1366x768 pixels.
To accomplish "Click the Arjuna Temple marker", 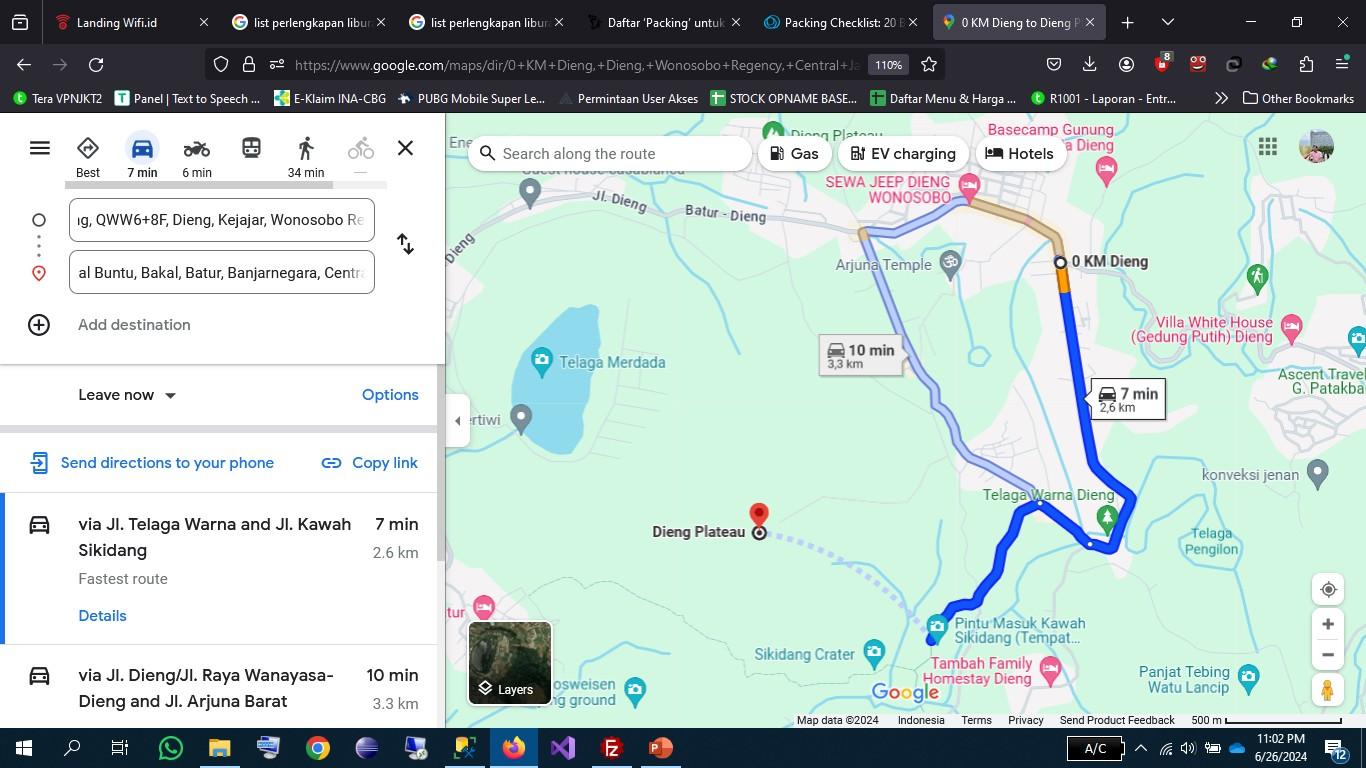I will (950, 263).
